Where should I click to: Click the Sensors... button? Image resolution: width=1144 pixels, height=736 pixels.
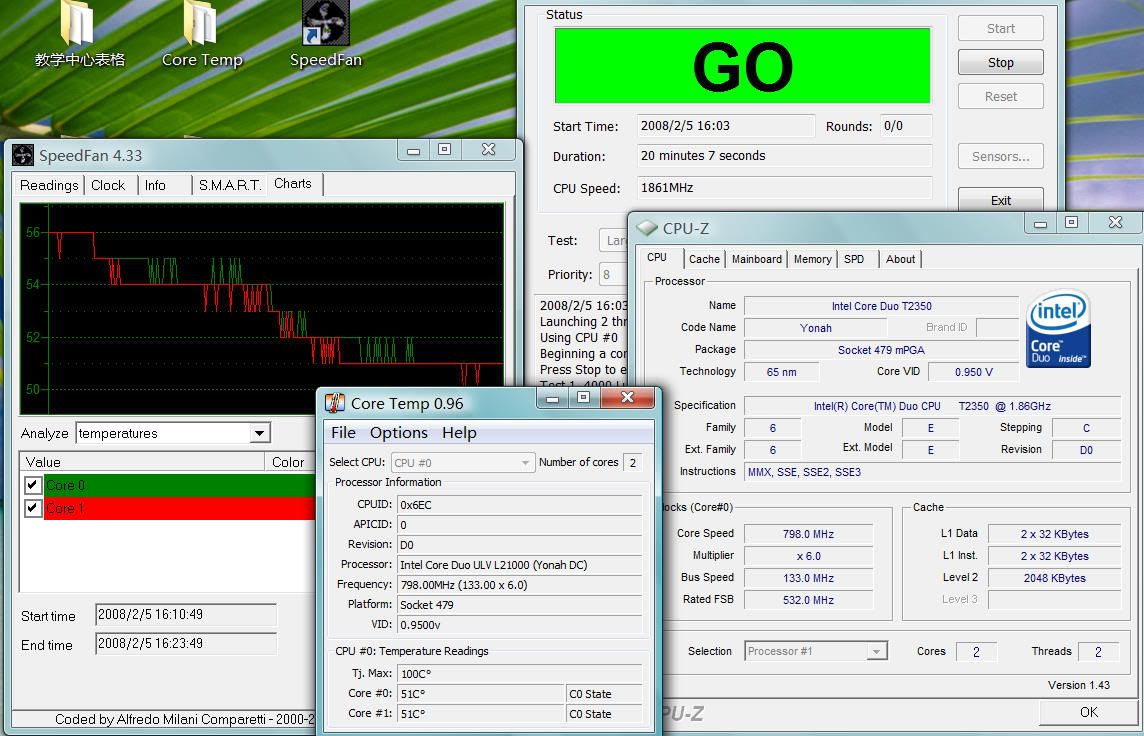point(1000,156)
